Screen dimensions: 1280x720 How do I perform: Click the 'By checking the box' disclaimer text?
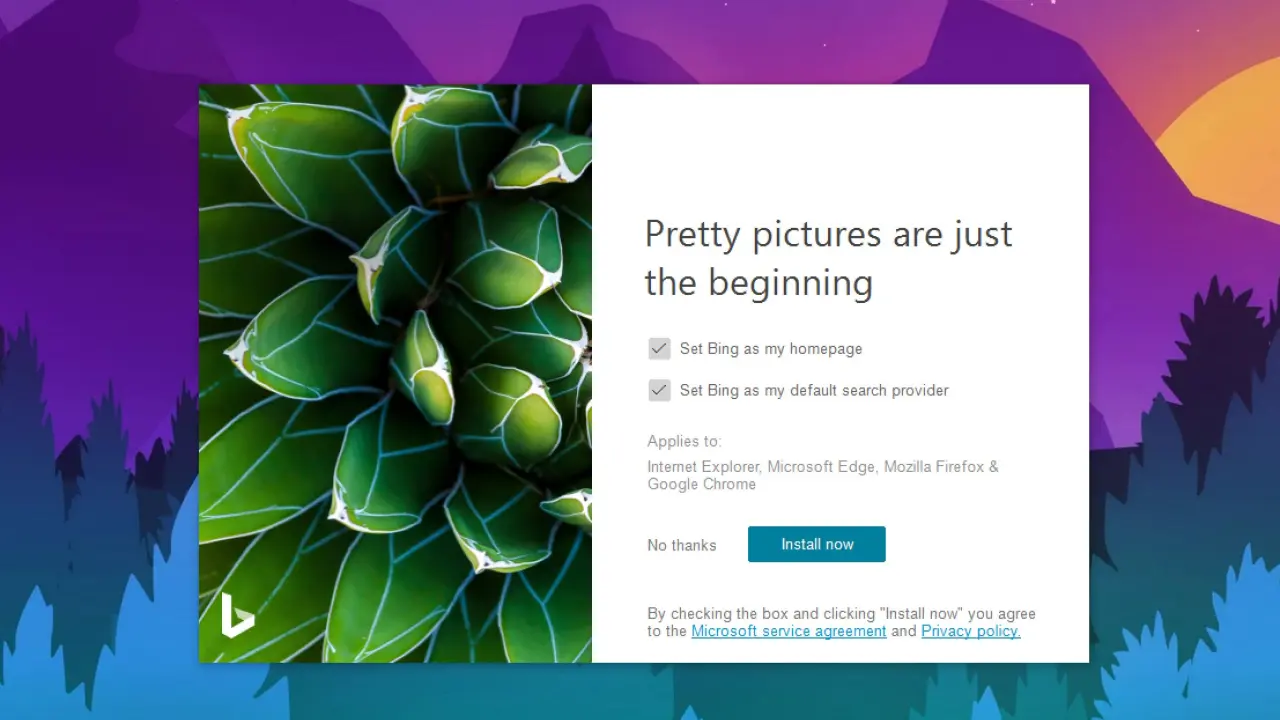click(840, 614)
